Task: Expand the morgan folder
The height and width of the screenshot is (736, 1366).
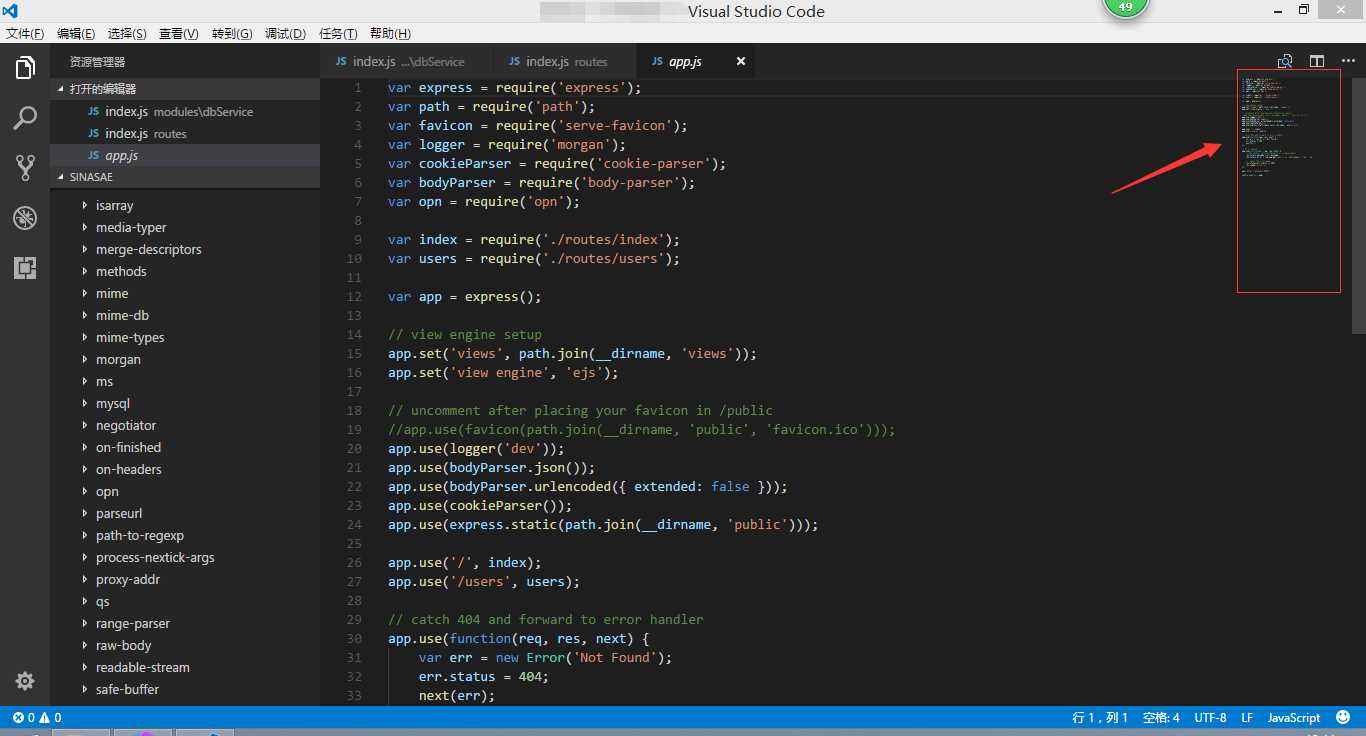Action: coord(185,359)
